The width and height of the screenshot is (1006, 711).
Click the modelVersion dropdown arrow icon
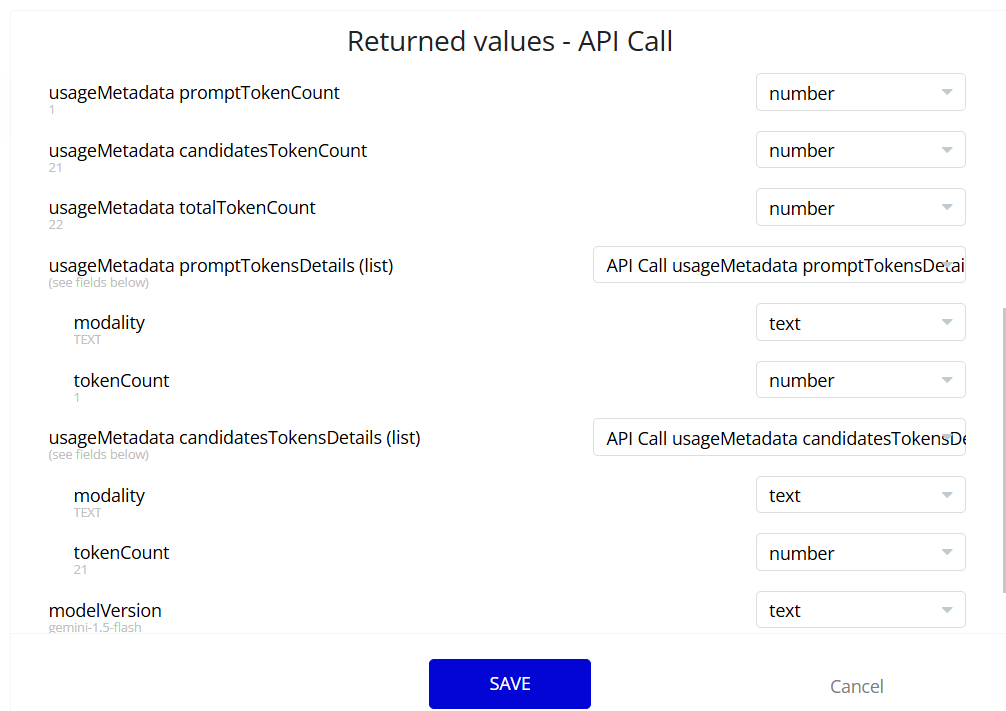coord(946,610)
